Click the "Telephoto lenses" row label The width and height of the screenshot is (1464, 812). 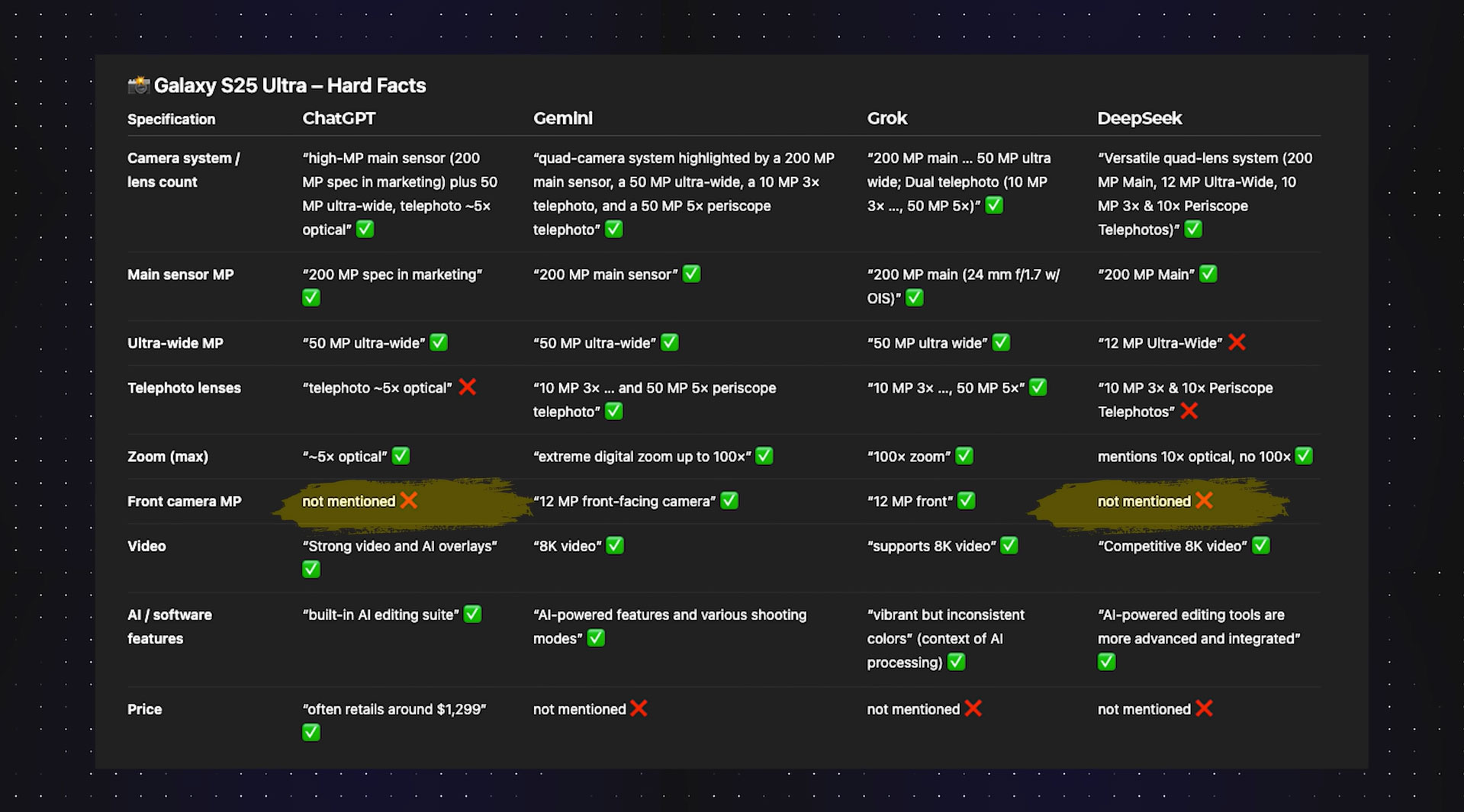click(184, 387)
